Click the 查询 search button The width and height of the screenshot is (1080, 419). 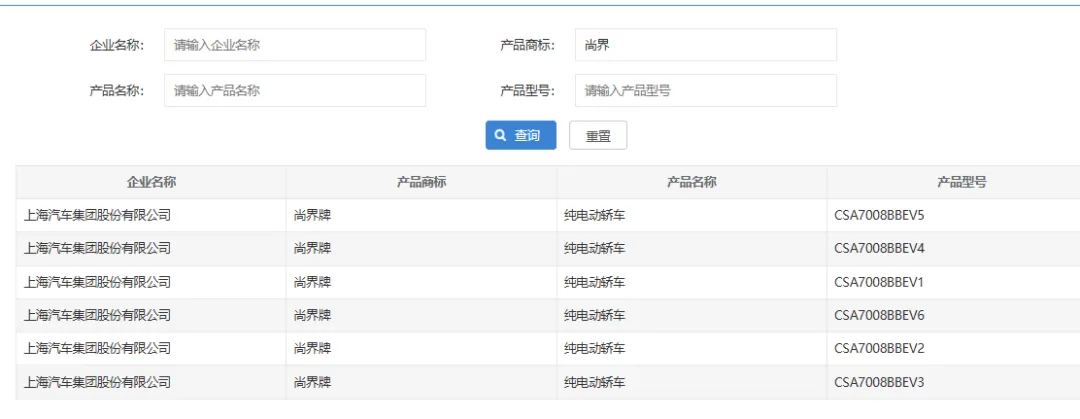coord(521,135)
